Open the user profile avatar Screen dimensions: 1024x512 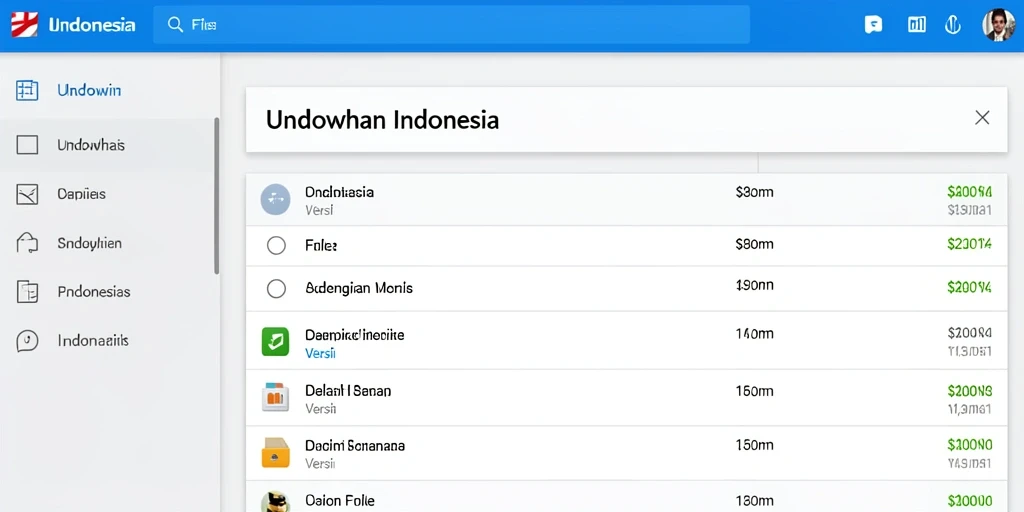(x=999, y=25)
